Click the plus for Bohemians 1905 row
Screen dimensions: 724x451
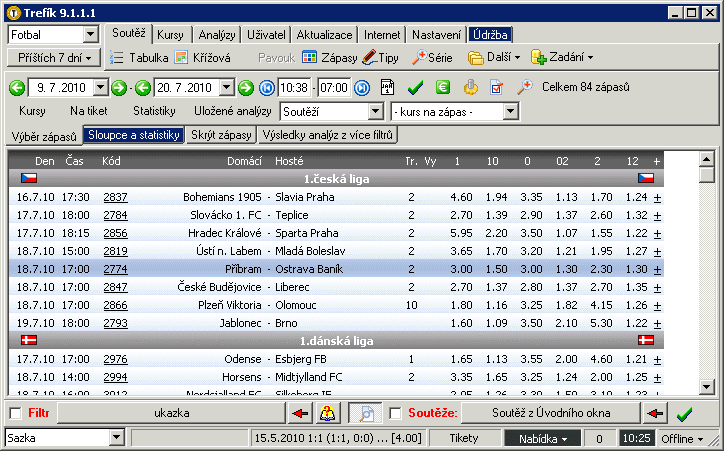657,198
